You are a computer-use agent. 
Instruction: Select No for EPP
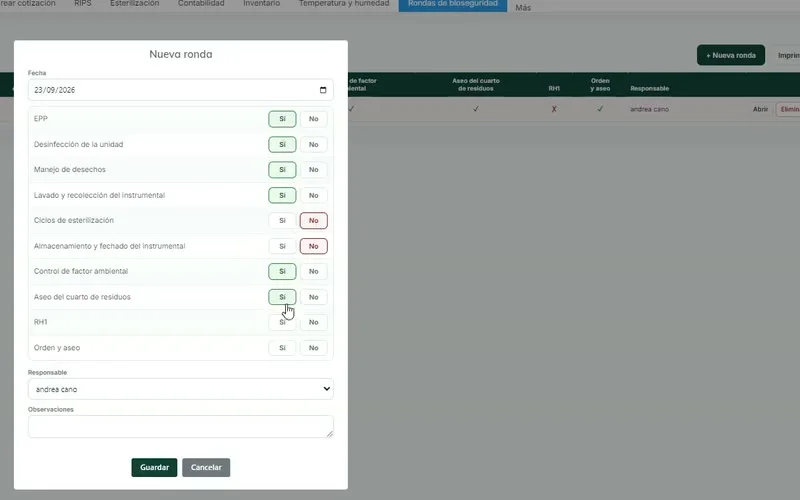tap(313, 119)
